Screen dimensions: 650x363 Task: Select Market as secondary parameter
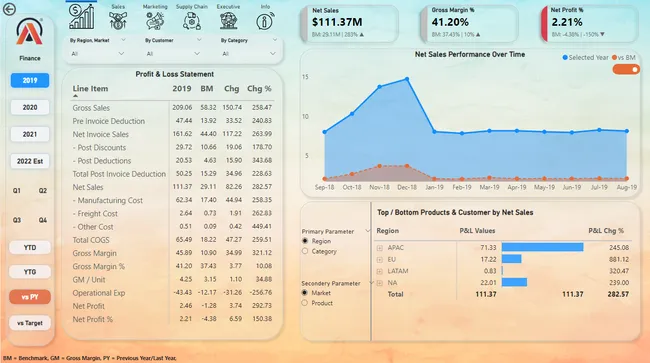pyautogui.click(x=305, y=293)
